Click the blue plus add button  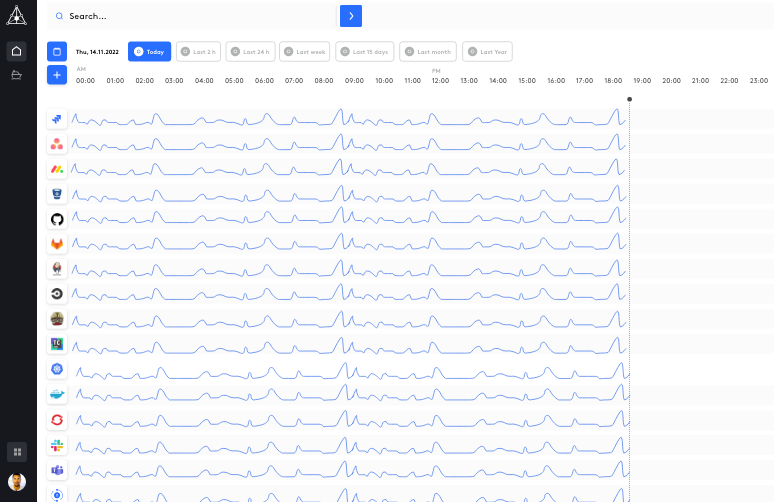pyautogui.click(x=57, y=75)
